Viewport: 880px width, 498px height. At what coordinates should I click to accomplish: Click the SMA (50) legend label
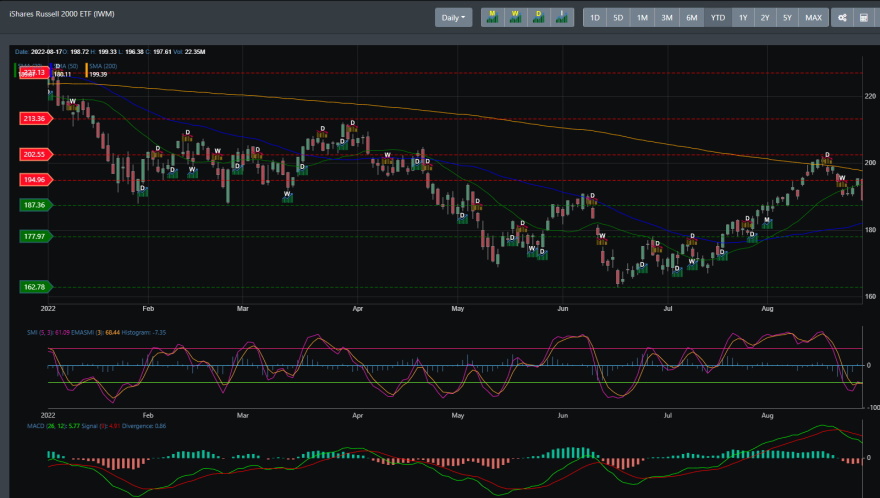[x=66, y=66]
